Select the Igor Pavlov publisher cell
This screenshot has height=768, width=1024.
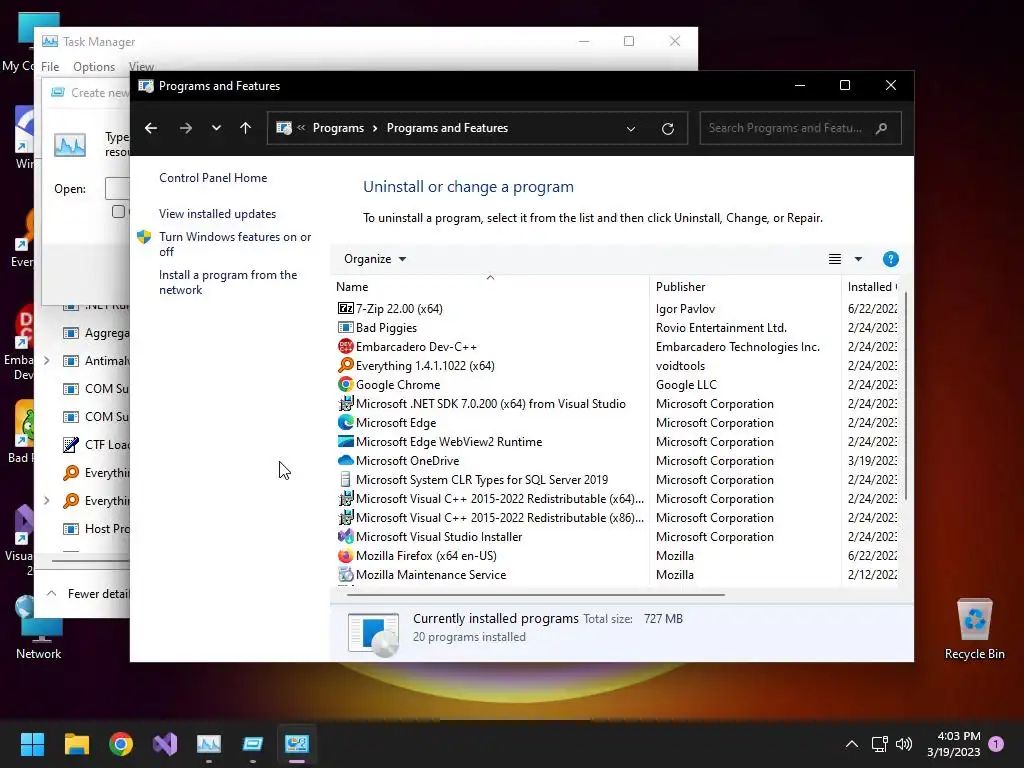[685, 308]
